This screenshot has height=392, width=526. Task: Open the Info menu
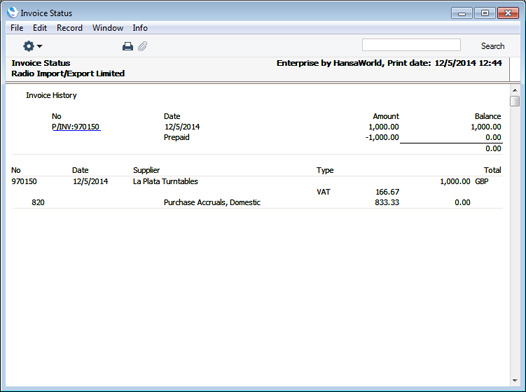[140, 28]
